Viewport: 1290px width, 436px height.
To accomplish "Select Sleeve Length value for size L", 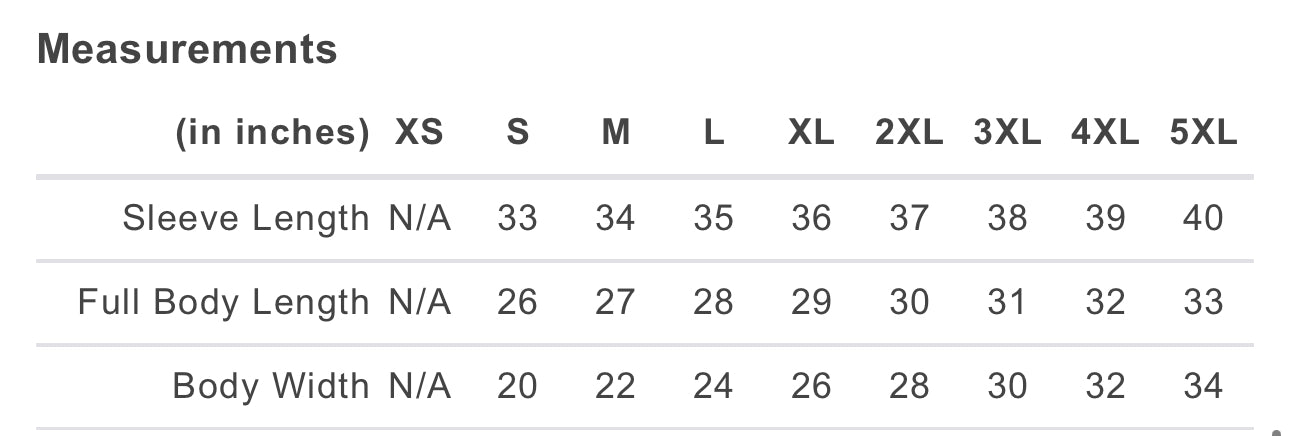I will point(713,217).
